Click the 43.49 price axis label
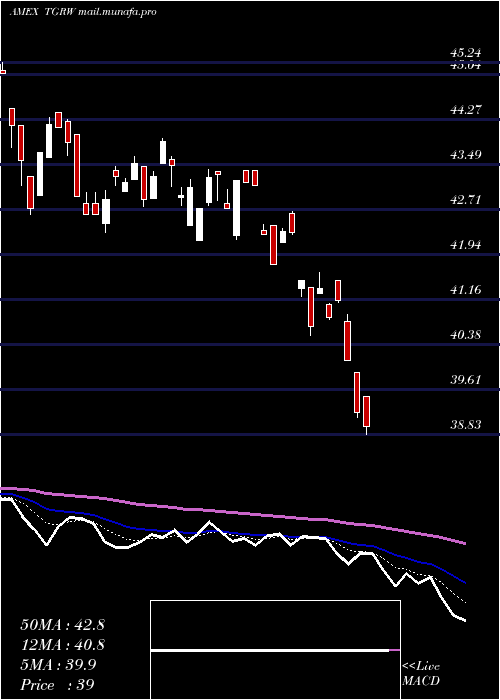 point(465,154)
